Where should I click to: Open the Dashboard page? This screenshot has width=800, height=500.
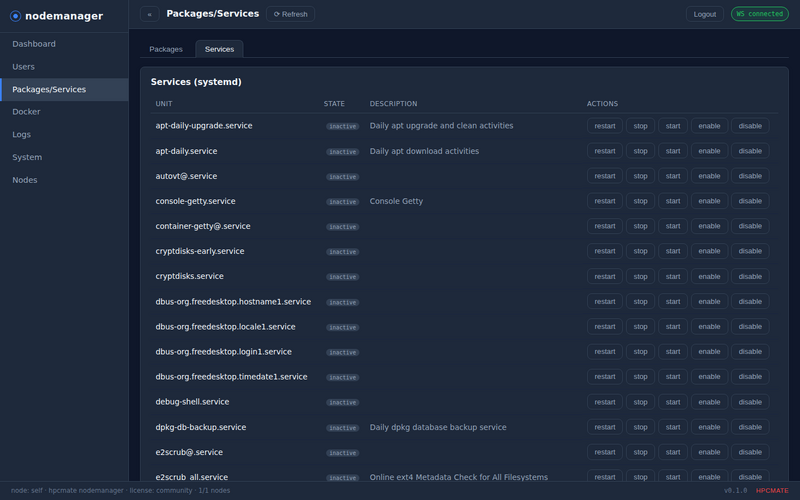coord(64,44)
